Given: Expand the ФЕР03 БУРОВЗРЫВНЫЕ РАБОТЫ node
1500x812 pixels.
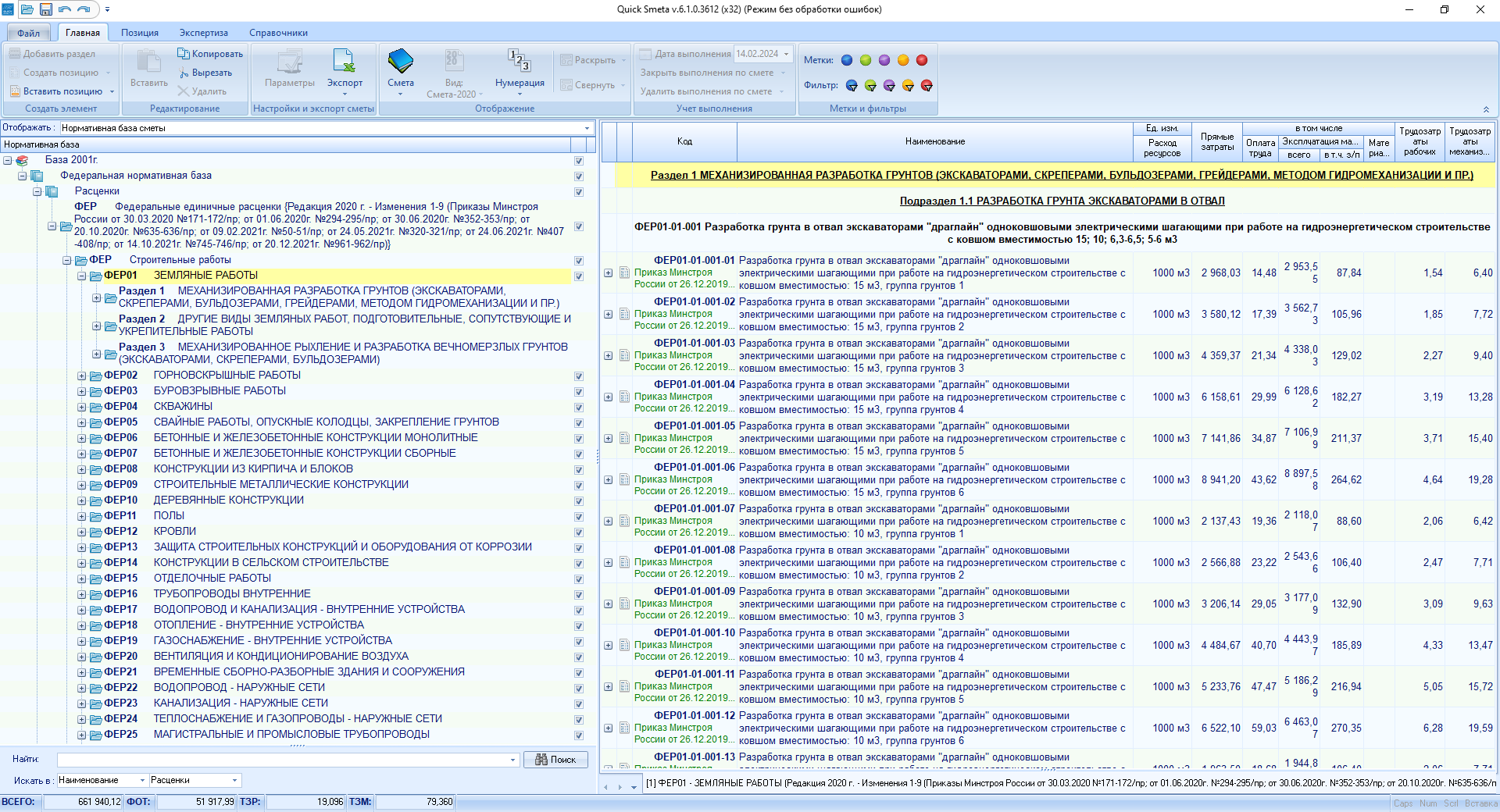Looking at the screenshot, I should [81, 391].
